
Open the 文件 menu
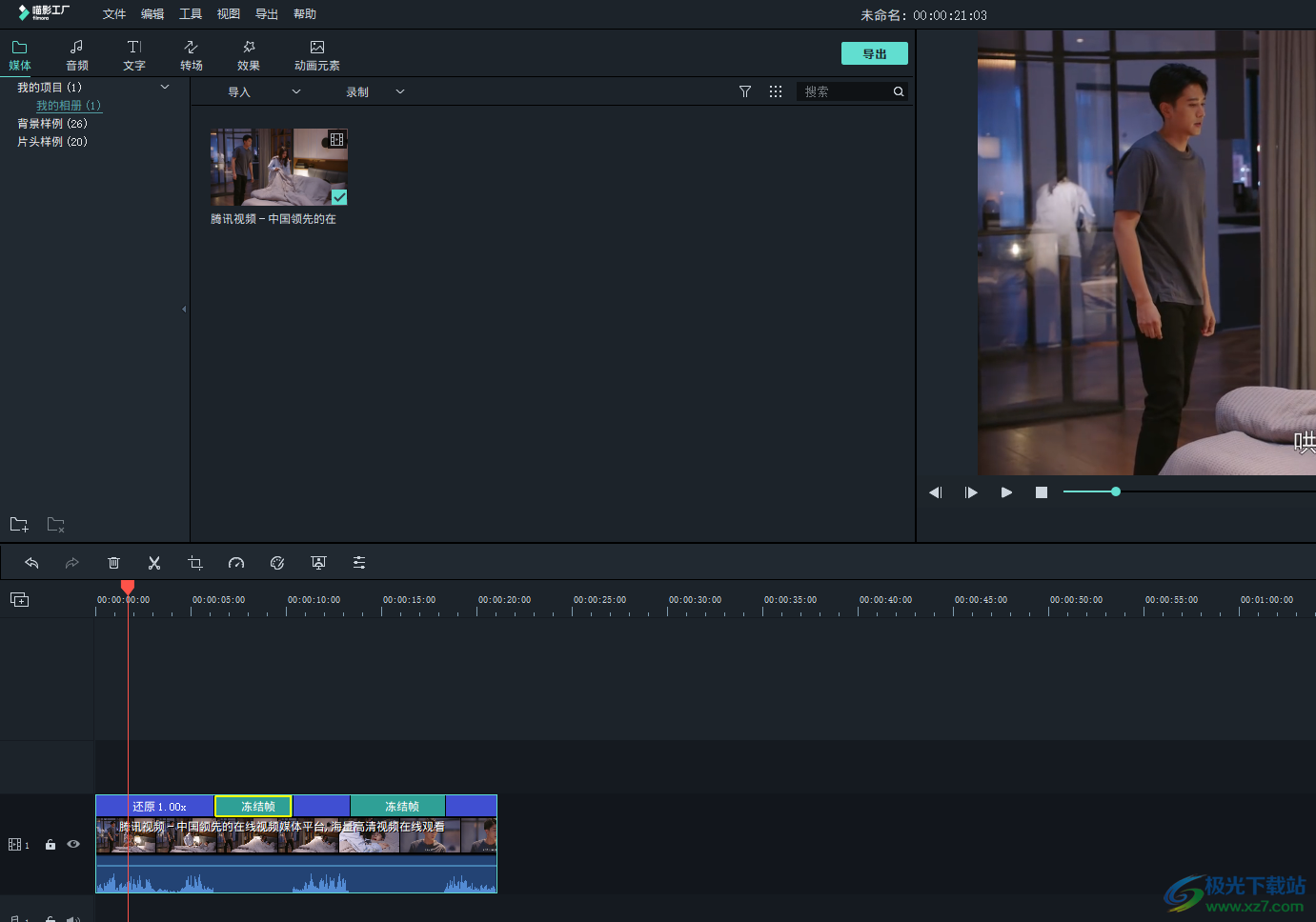tap(114, 14)
